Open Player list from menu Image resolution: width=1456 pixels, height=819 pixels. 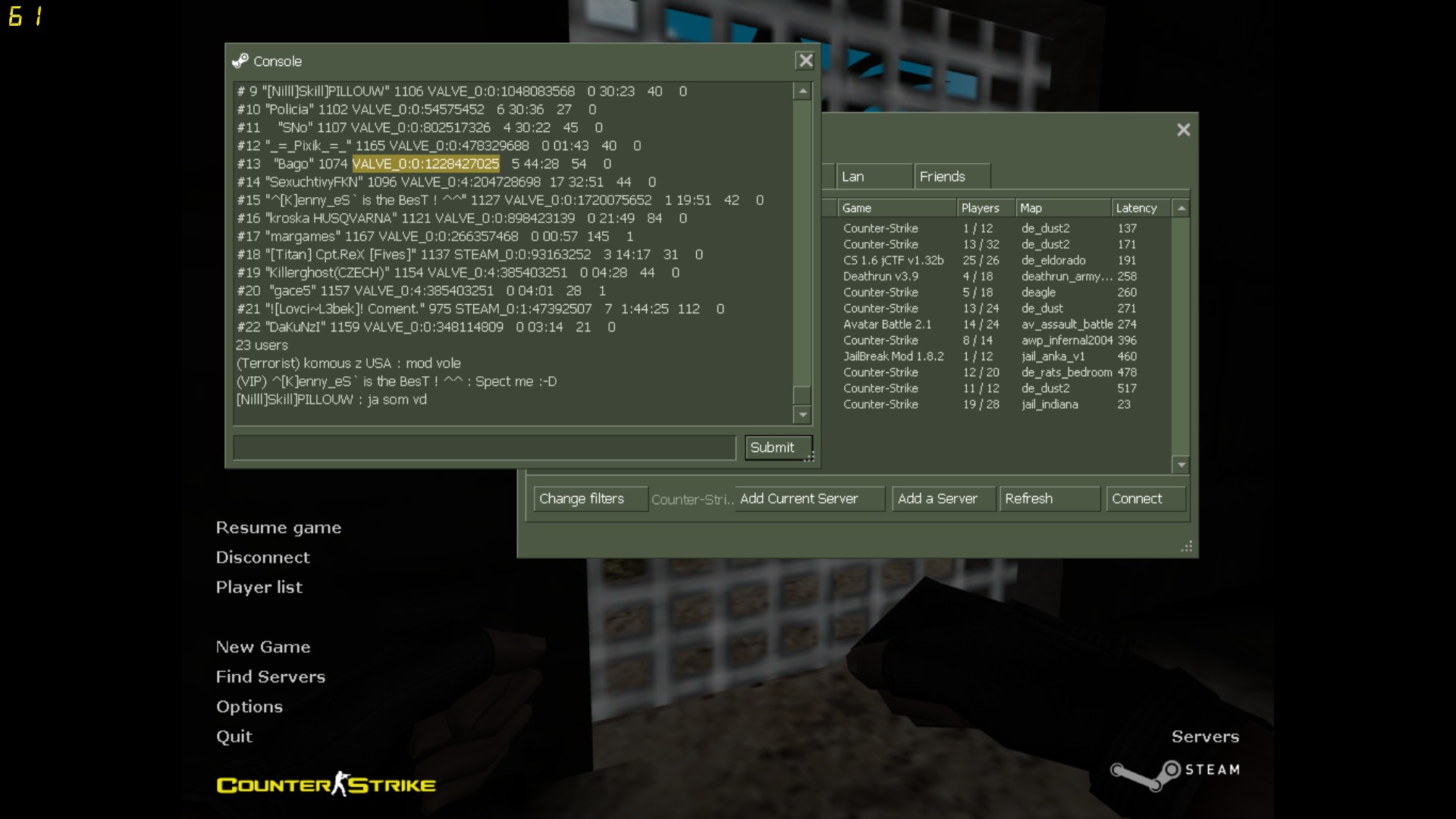(x=259, y=587)
